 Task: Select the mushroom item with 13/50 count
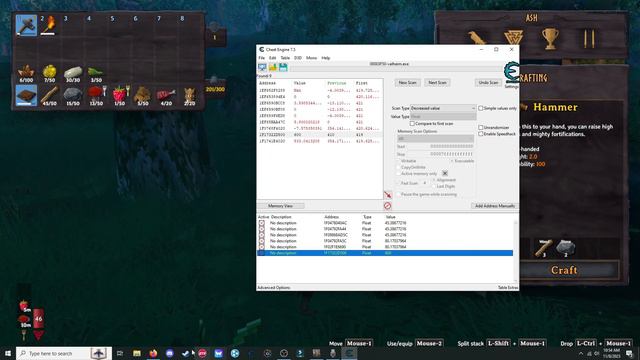click(x=96, y=96)
